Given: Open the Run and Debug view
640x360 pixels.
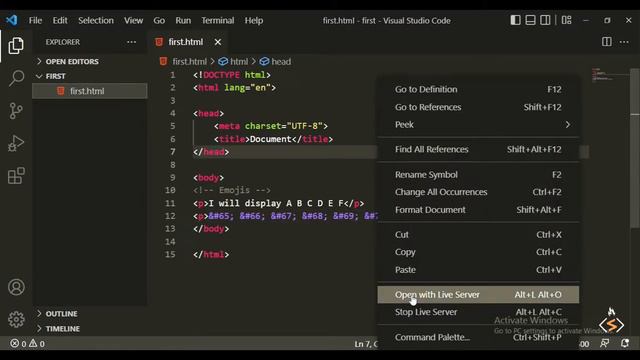Looking at the screenshot, I should pyautogui.click(x=16, y=143).
